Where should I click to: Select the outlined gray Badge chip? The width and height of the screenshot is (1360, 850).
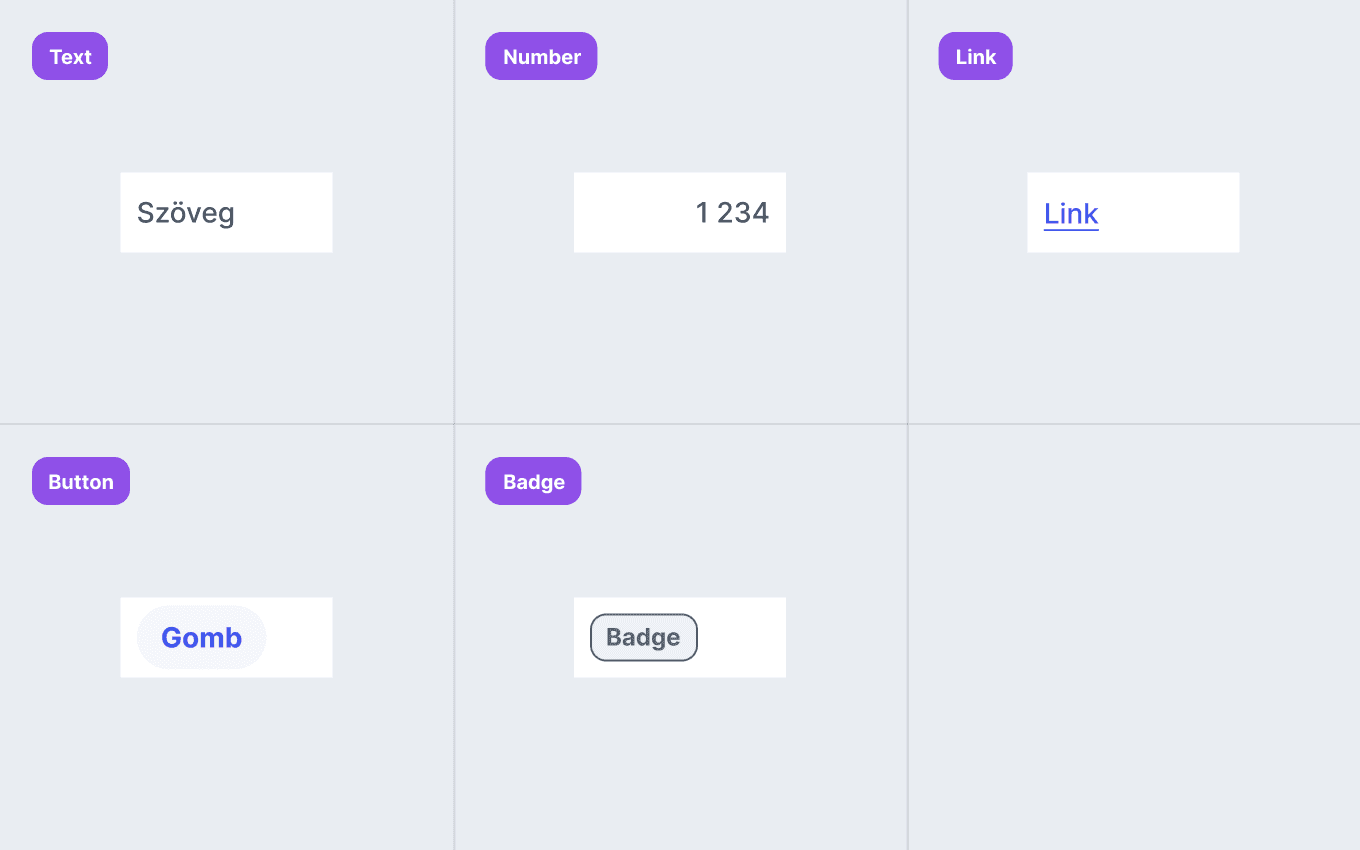644,637
